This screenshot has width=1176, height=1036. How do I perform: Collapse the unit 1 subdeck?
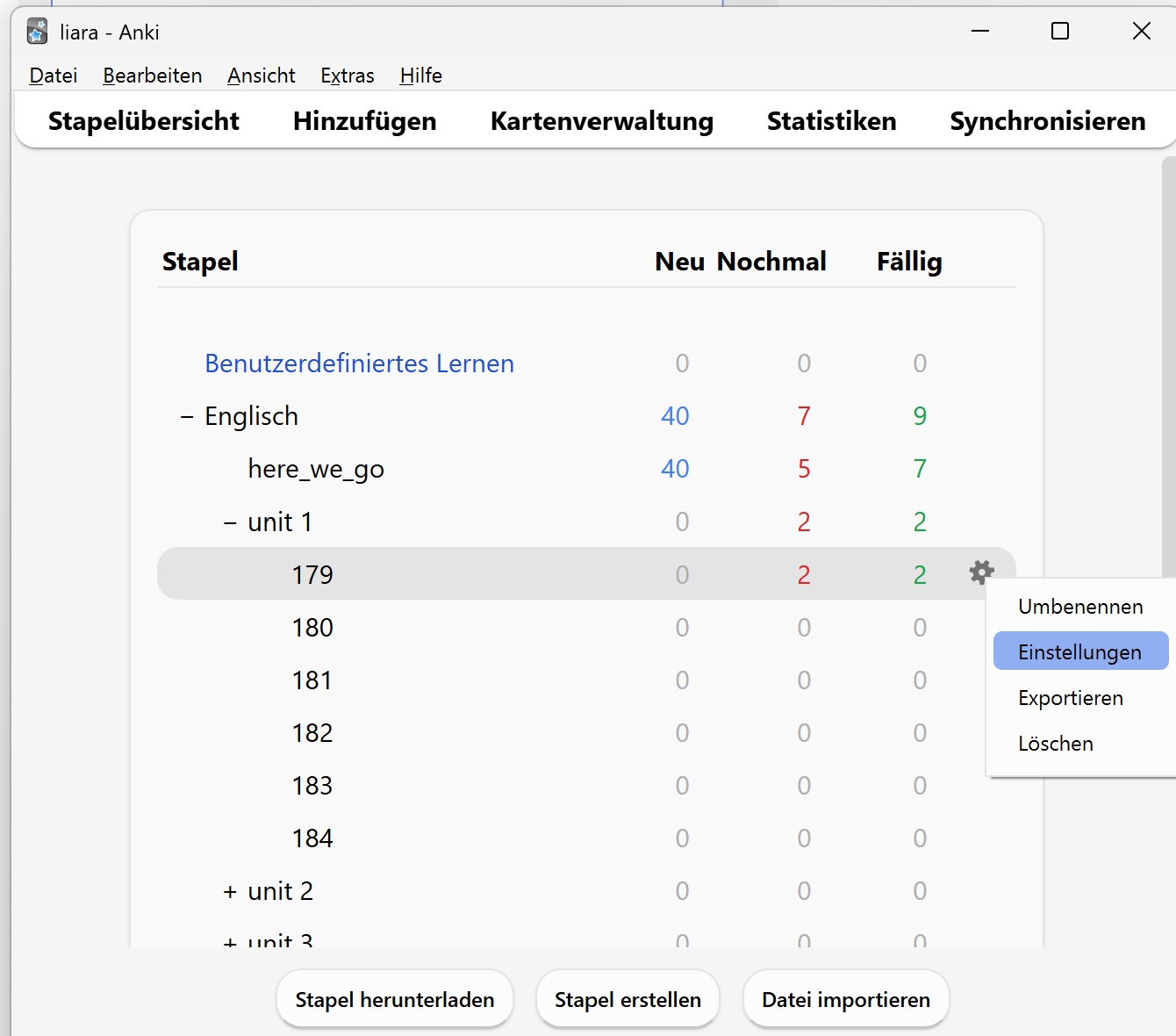tap(230, 522)
